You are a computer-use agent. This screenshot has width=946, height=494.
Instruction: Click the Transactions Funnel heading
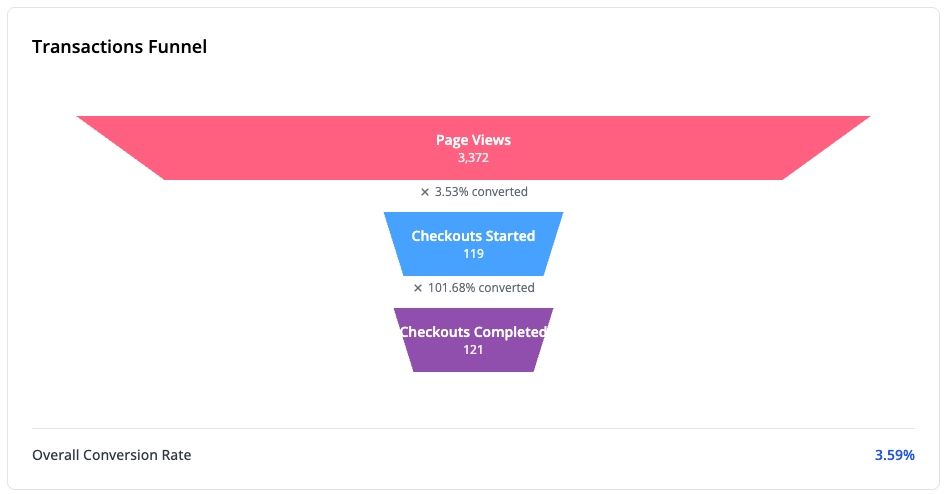click(x=119, y=47)
